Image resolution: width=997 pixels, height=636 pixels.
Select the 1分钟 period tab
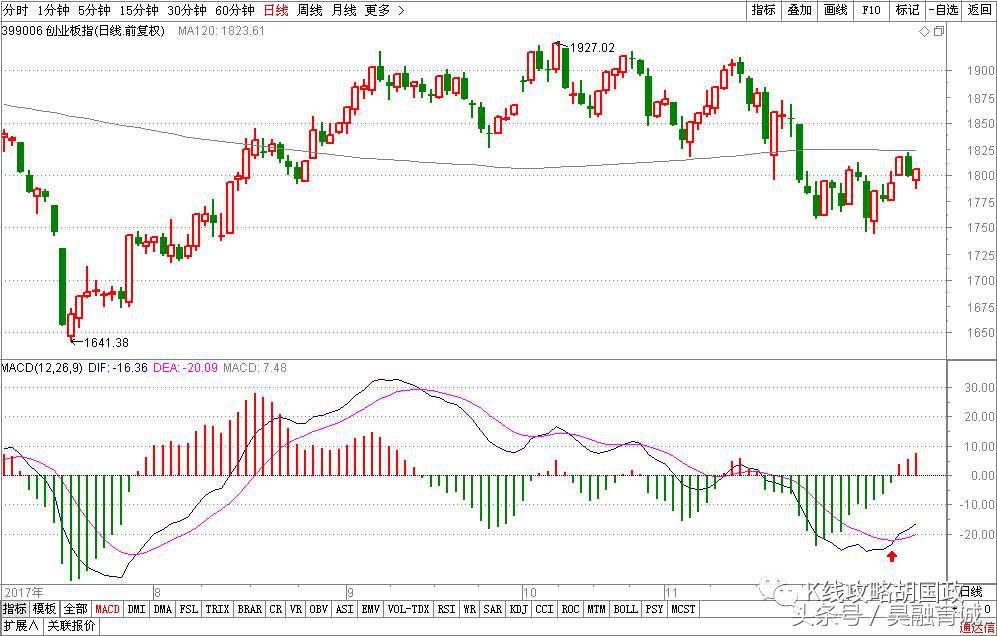click(x=53, y=10)
